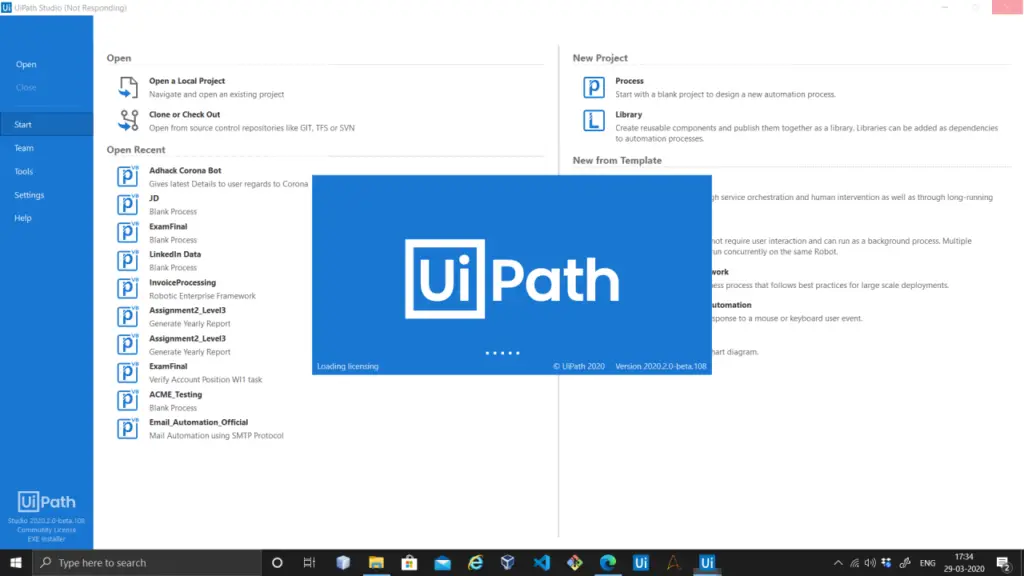Open File Explorer from the taskbar
Viewport: 1024px width, 576px height.
(x=376, y=562)
